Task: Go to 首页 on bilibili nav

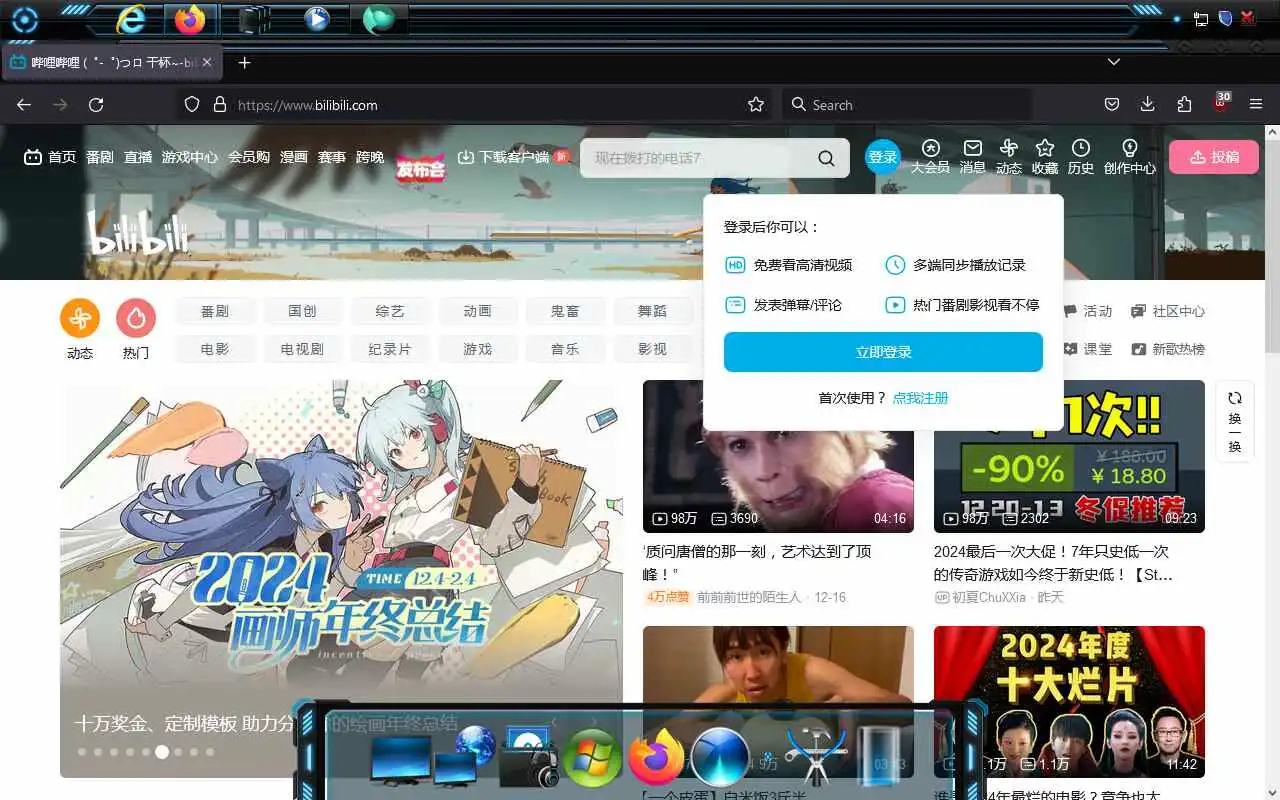Action: pyautogui.click(x=50, y=157)
